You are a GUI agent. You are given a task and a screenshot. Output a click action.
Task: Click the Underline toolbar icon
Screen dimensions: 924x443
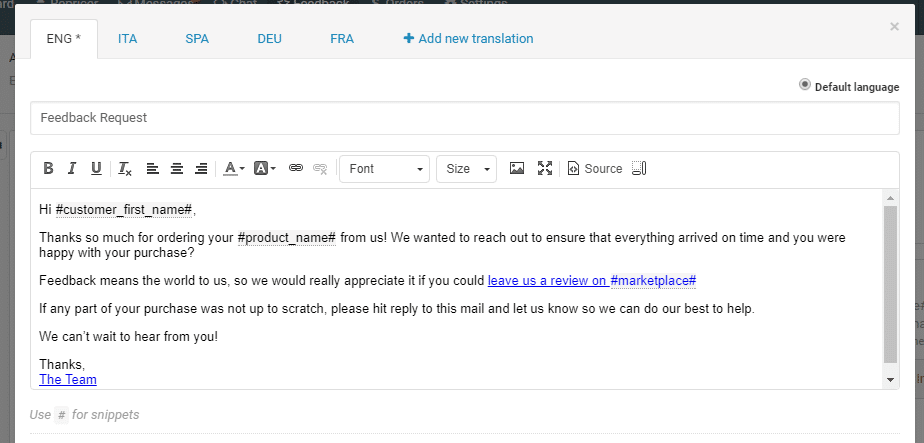coord(96,168)
